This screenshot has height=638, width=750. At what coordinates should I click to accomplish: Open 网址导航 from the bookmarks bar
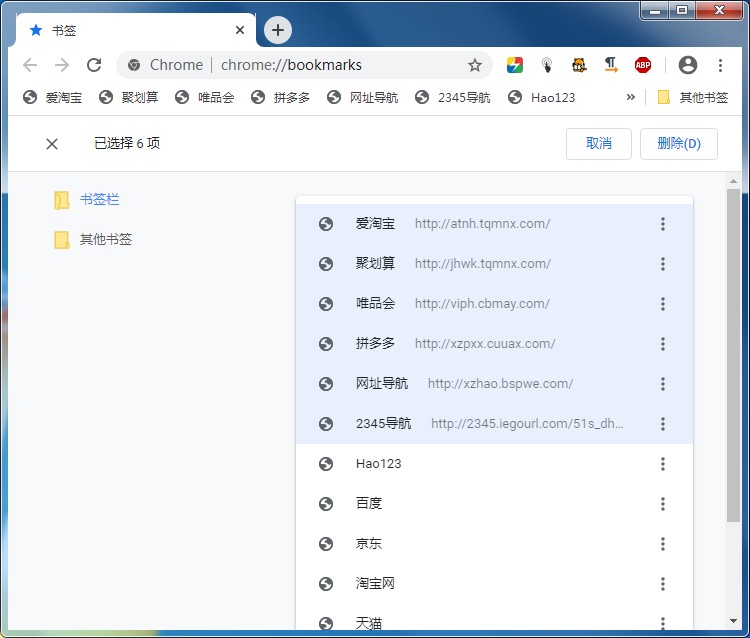(x=362, y=98)
